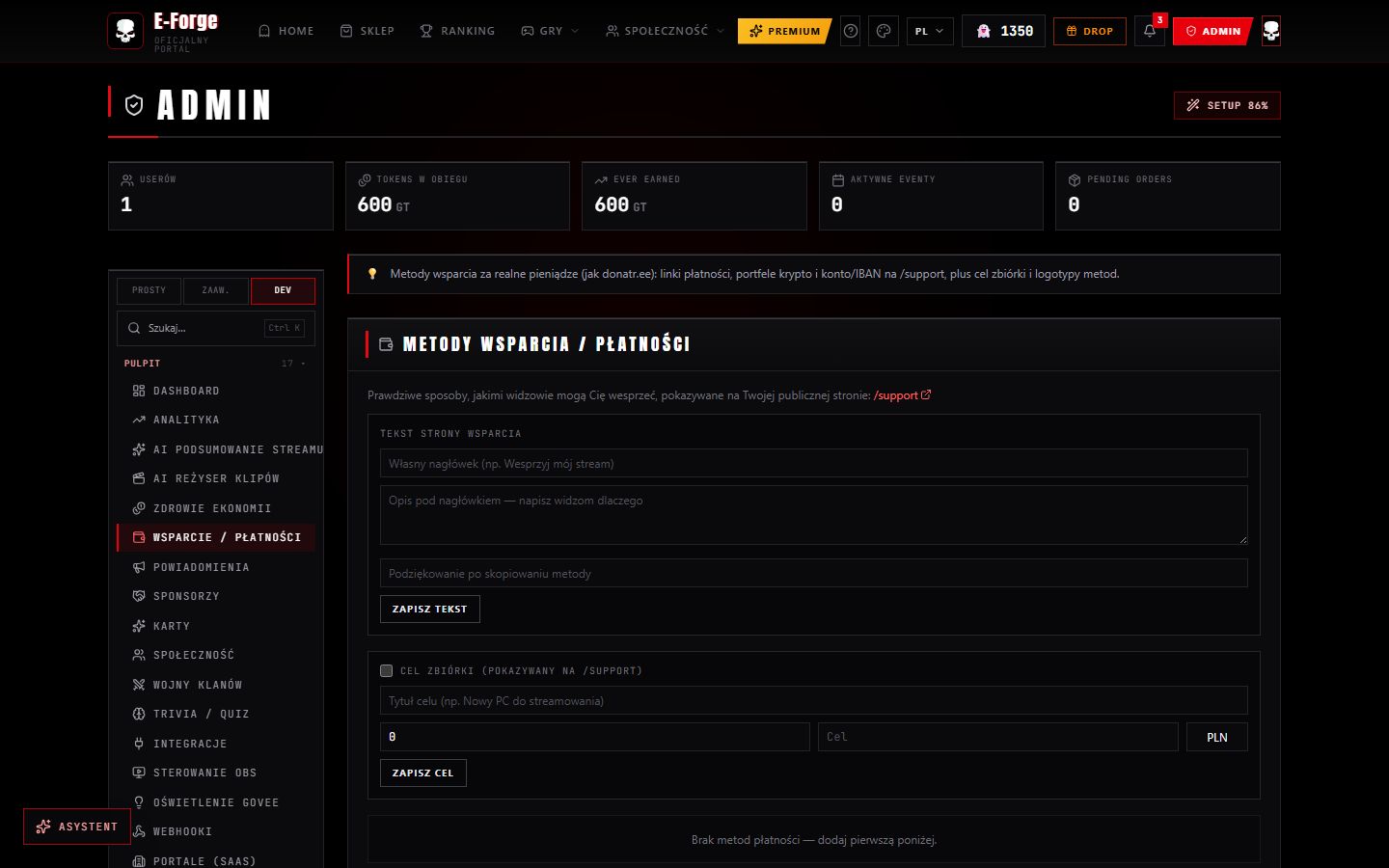Click the skull avatar in the top-right corner

(1271, 31)
